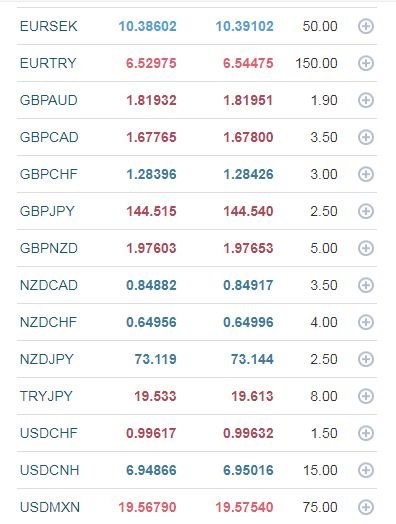The width and height of the screenshot is (396, 524).
Task: Click the plus icon for EURSEK
Action: pyautogui.click(x=366, y=26)
